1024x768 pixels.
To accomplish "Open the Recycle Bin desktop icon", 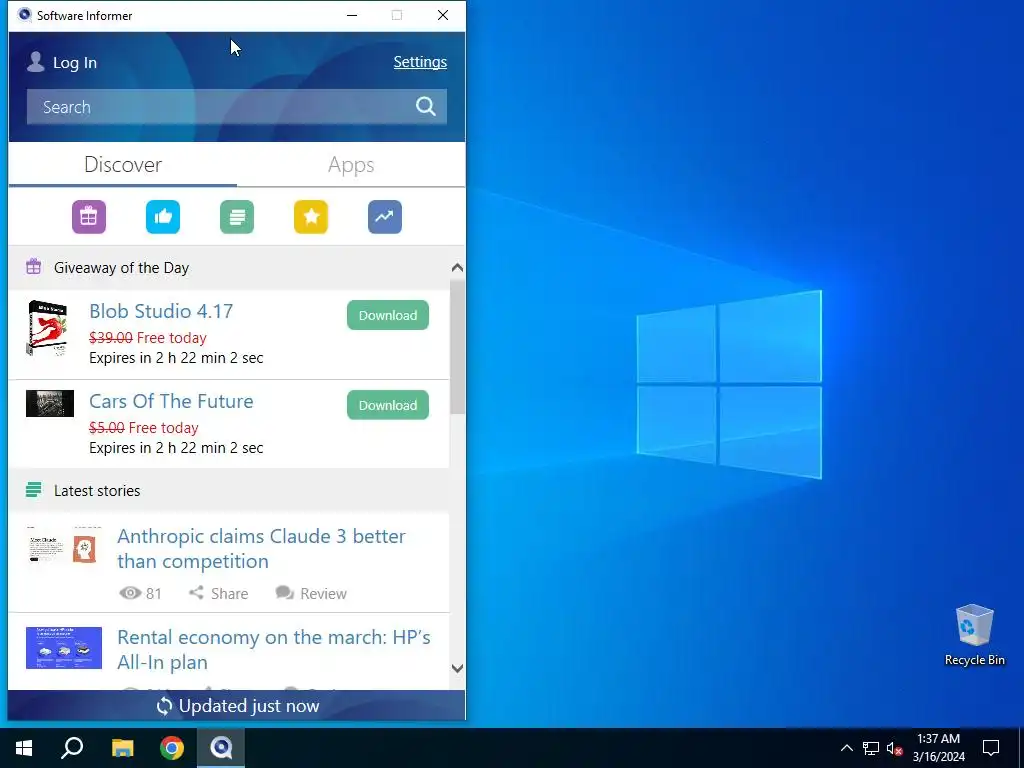I will click(974, 635).
